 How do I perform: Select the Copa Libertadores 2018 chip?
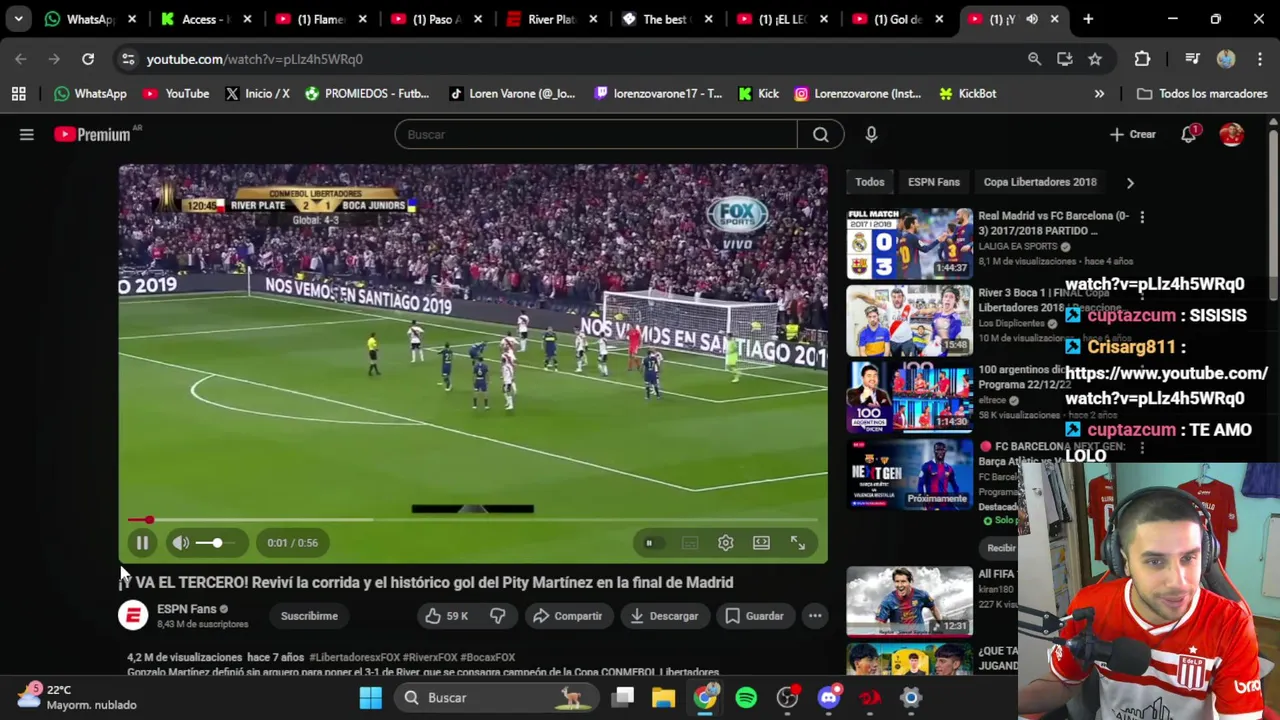click(x=1040, y=182)
